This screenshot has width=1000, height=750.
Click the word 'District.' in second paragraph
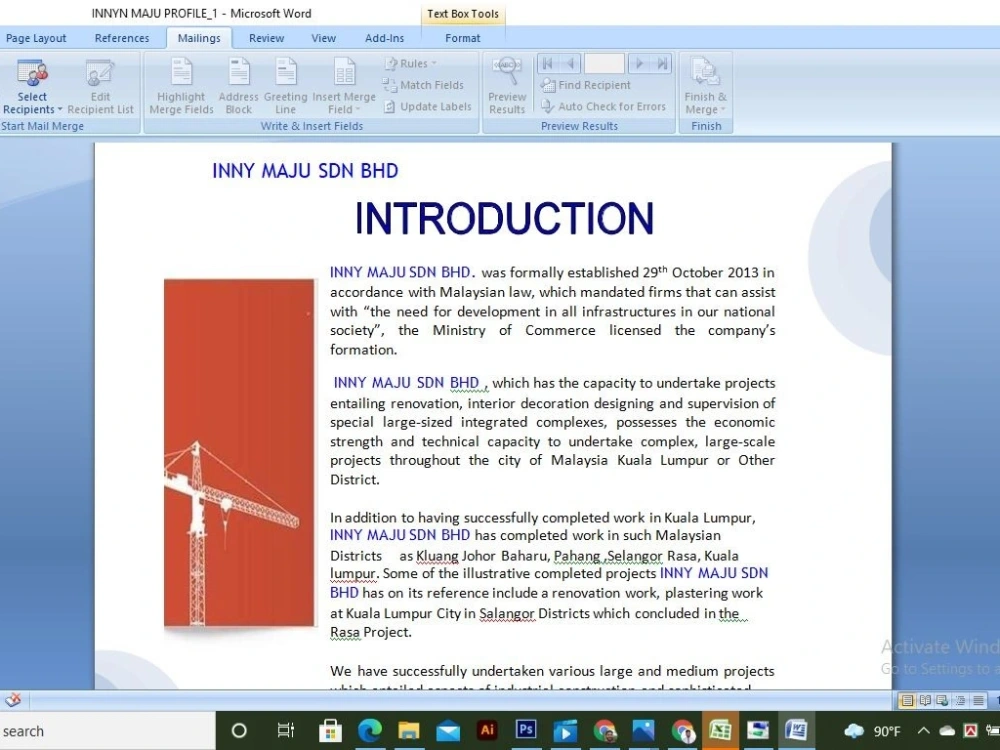coord(355,480)
